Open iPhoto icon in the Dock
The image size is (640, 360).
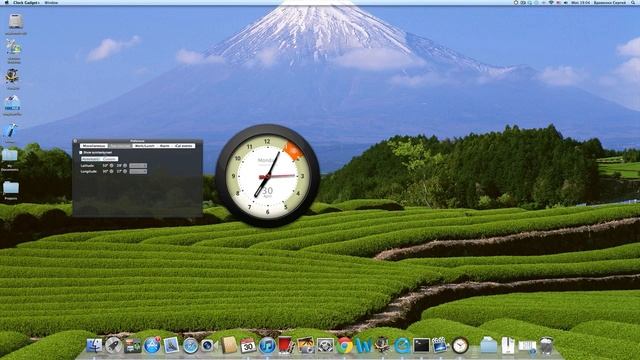[305, 345]
